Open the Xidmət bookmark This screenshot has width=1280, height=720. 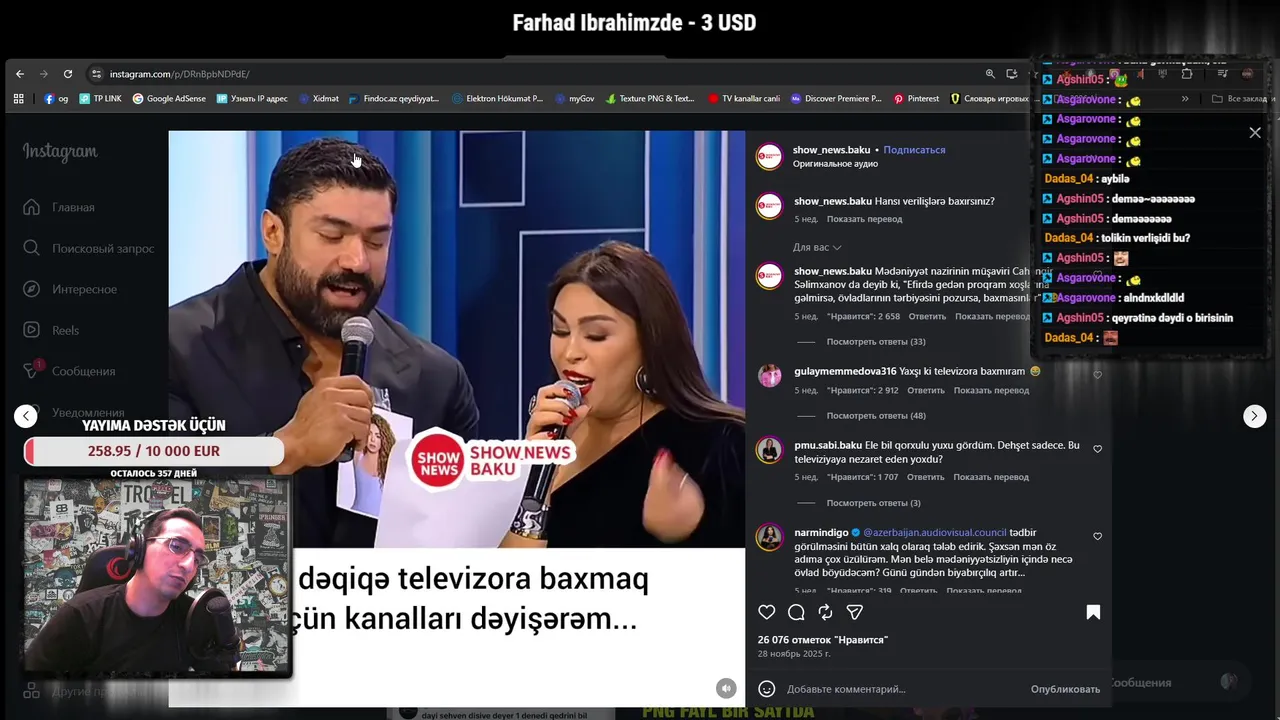[318, 99]
